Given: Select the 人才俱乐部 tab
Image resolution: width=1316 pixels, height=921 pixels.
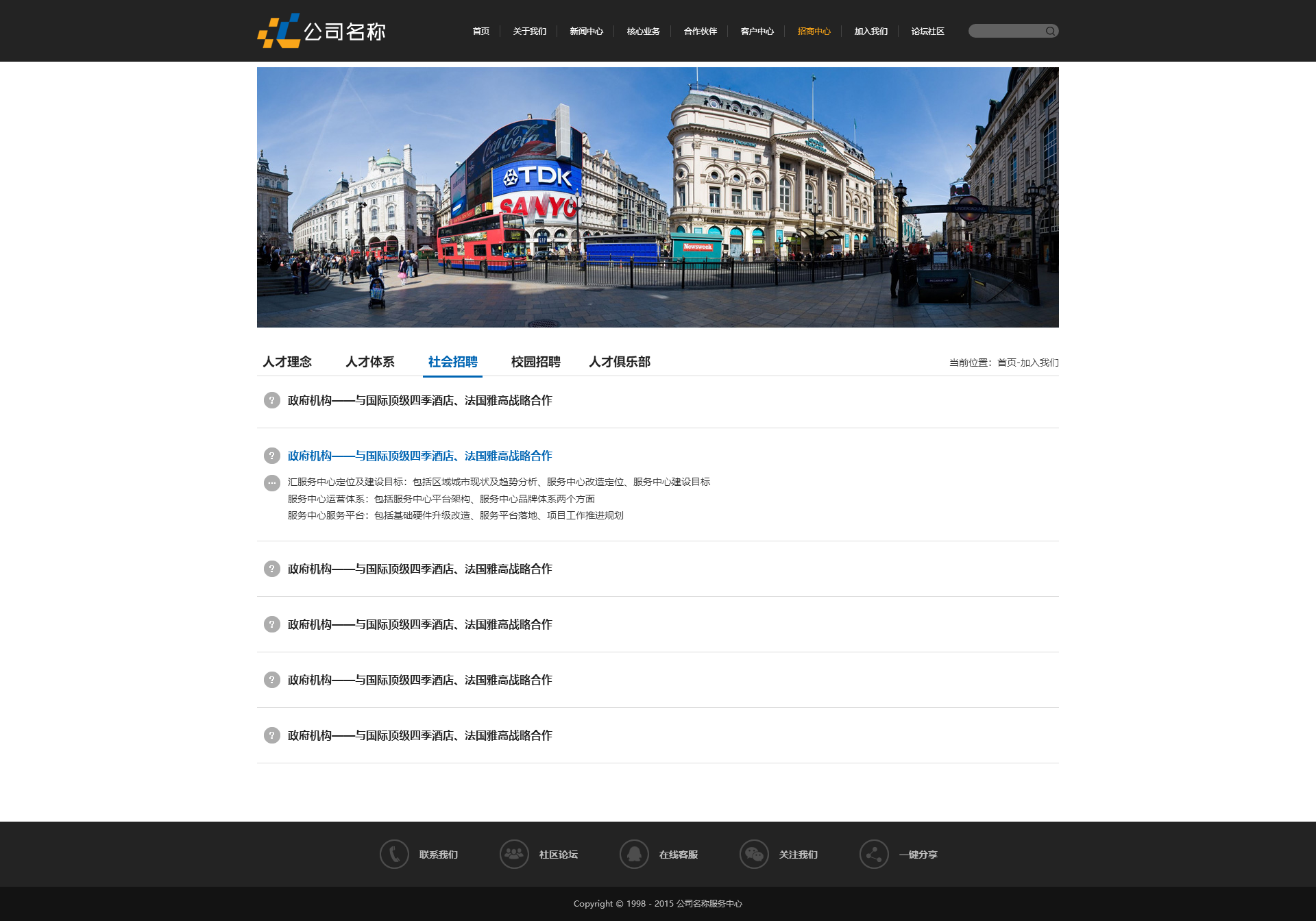Looking at the screenshot, I should tap(620, 361).
